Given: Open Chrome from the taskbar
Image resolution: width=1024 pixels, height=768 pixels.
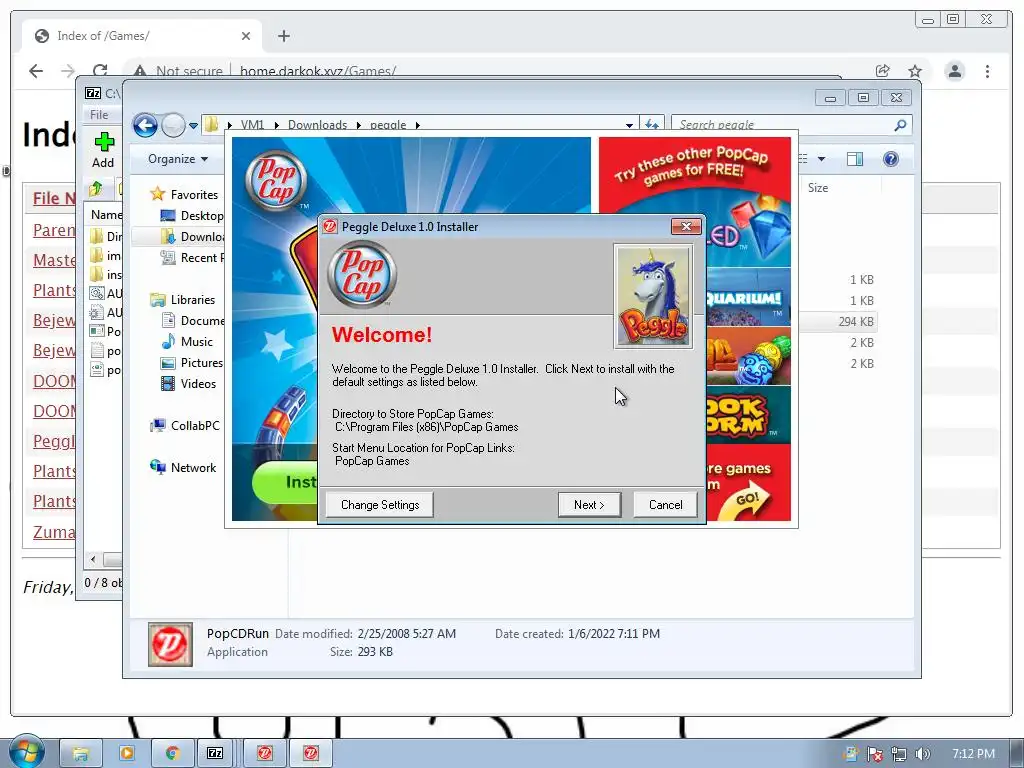Looking at the screenshot, I should (x=172, y=754).
